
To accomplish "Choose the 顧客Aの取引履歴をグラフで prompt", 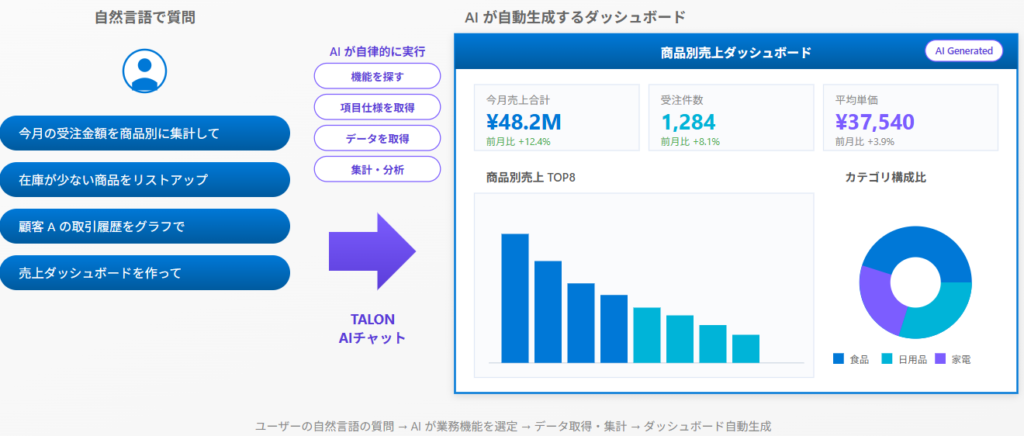I will tap(146, 226).
